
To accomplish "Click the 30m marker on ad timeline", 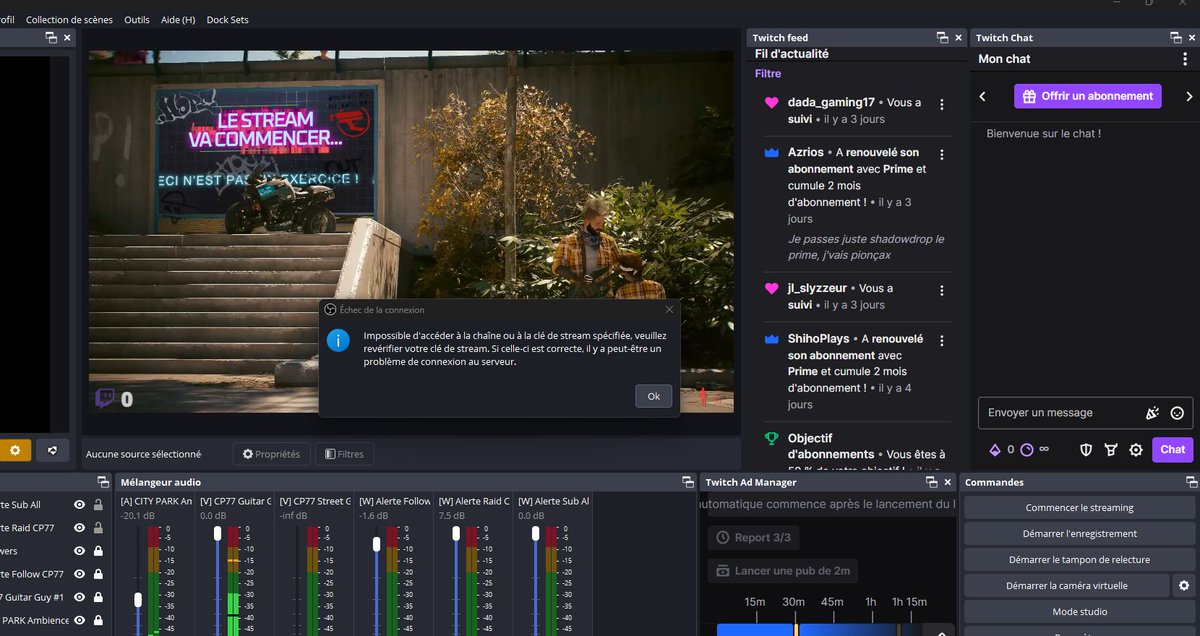I will 794,602.
